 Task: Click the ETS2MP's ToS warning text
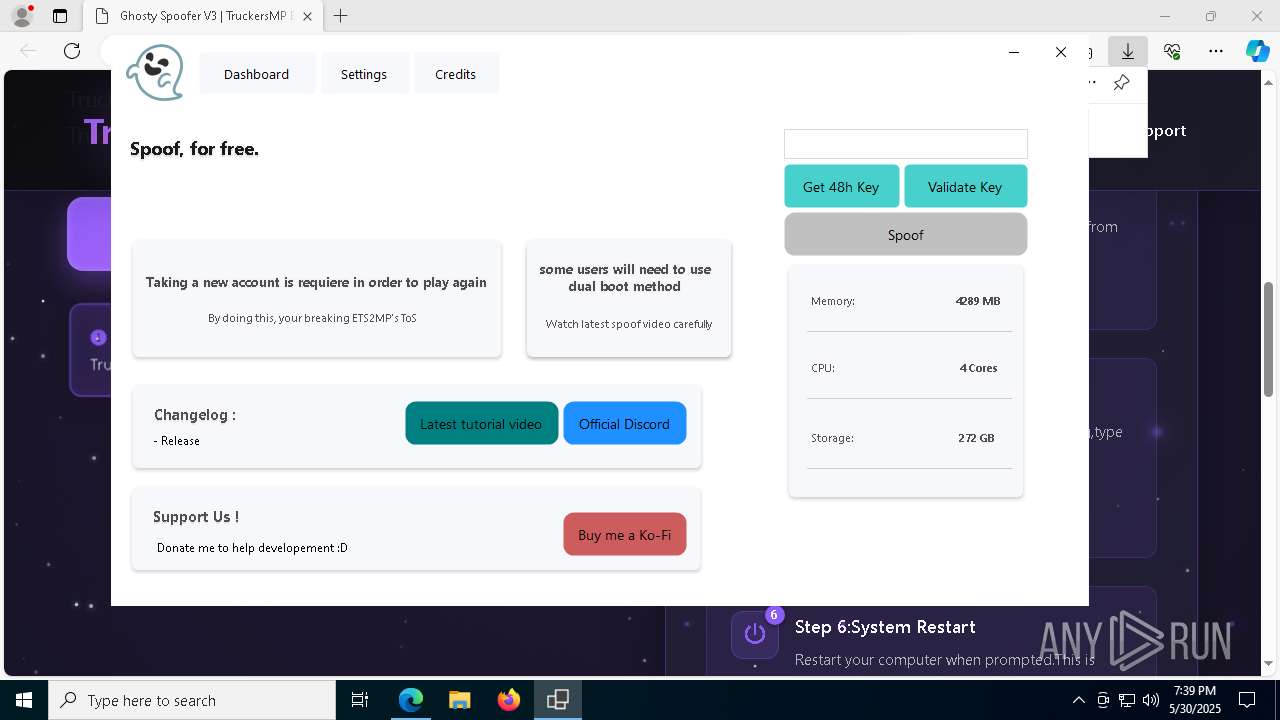coord(312,318)
